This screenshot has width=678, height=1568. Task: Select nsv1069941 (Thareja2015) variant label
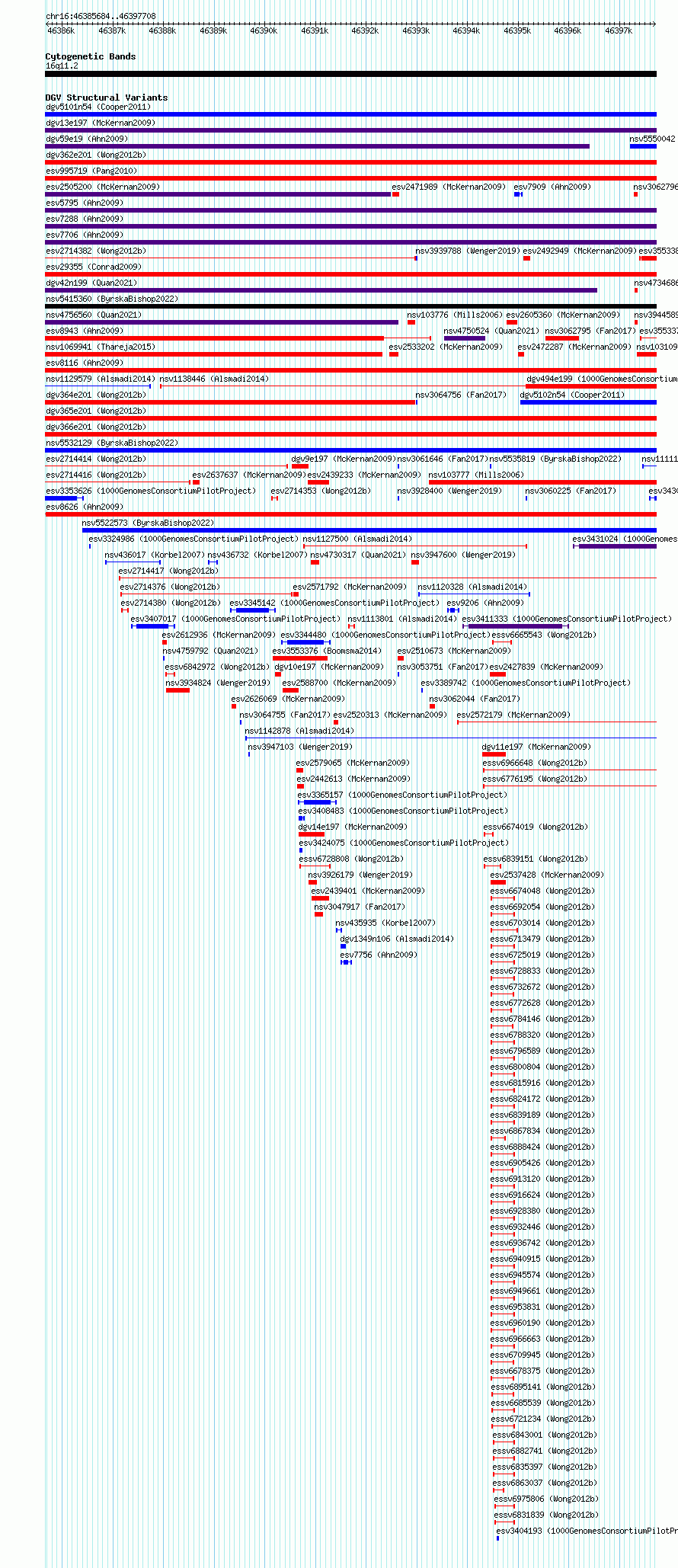tap(101, 347)
